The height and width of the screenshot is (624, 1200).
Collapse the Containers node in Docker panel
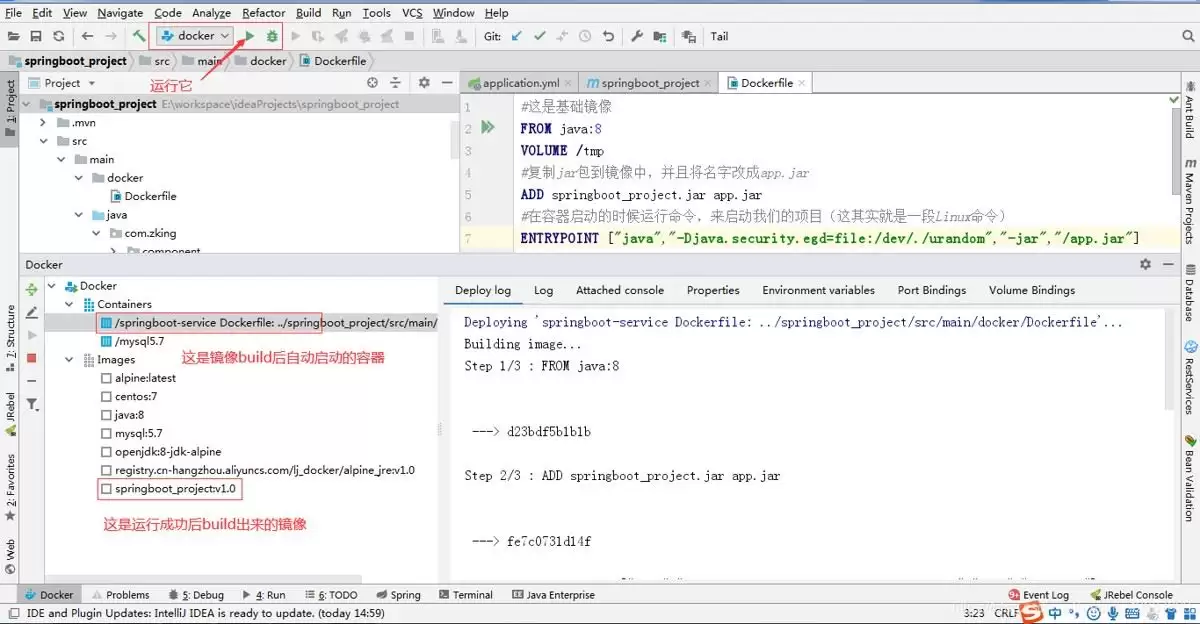point(69,304)
